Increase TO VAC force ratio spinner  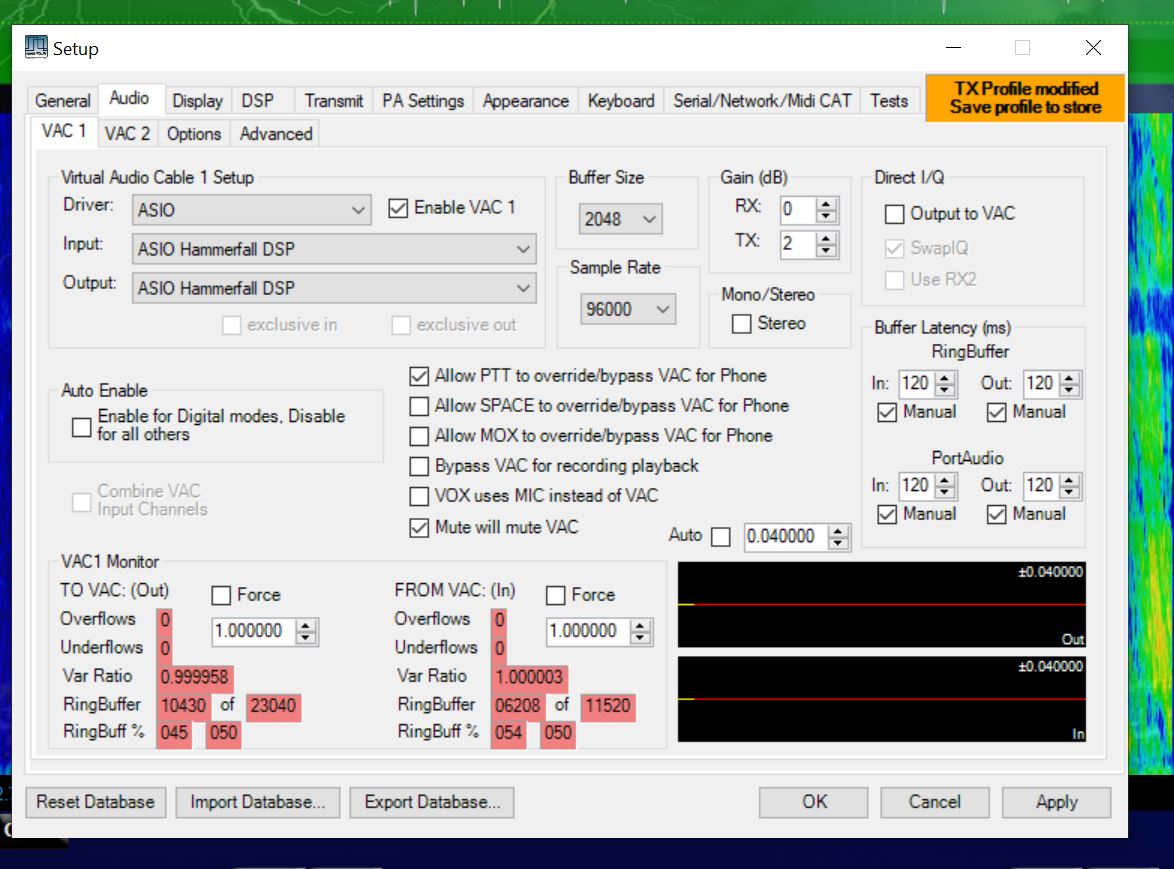click(x=305, y=625)
